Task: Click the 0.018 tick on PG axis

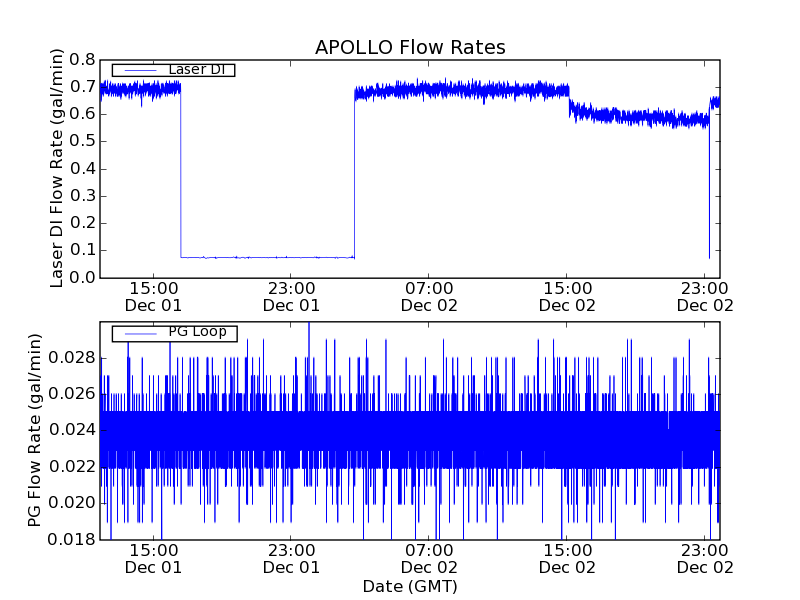Action: pyautogui.click(x=72, y=539)
